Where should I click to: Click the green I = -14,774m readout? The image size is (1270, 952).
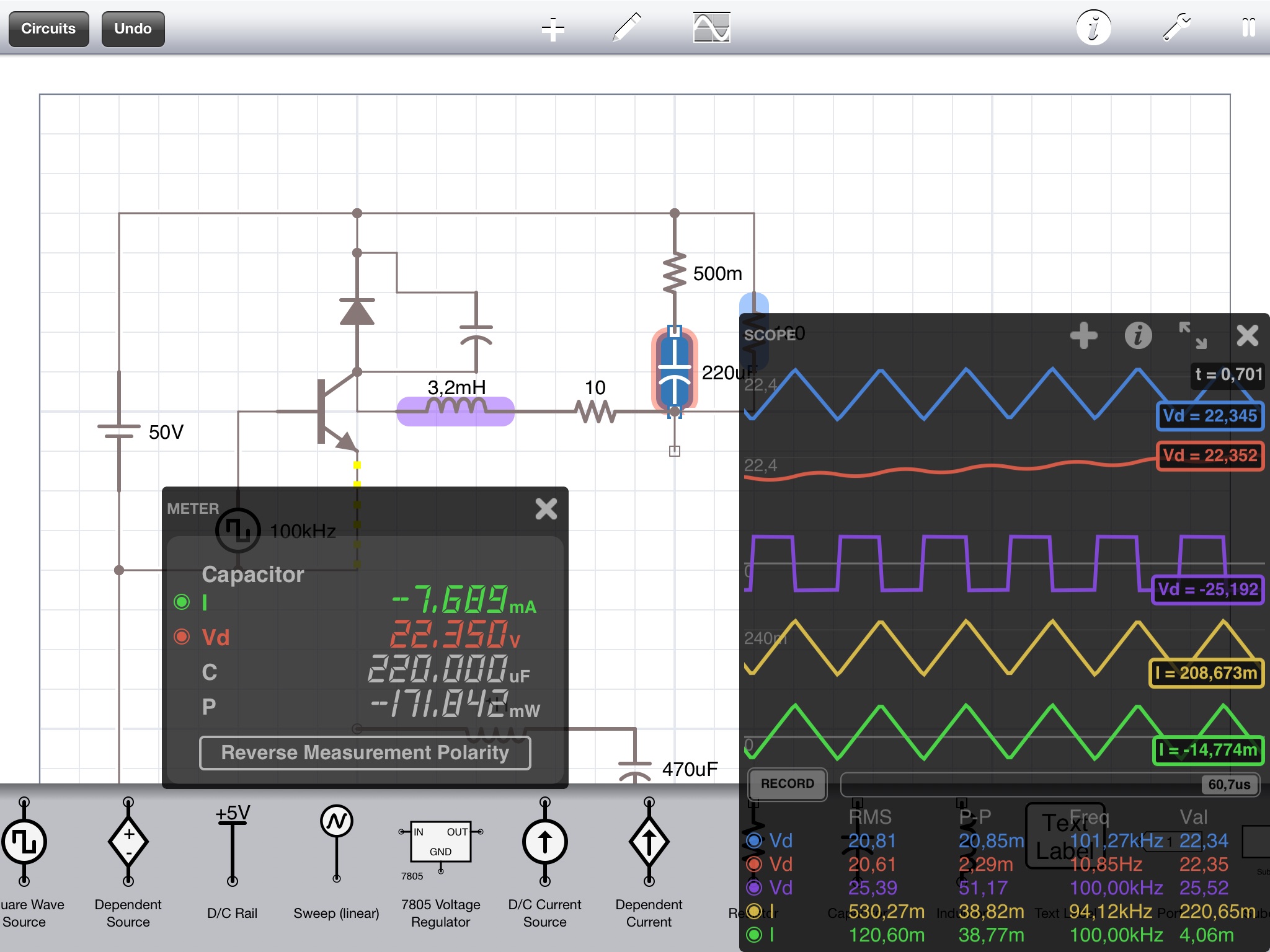[x=1208, y=751]
